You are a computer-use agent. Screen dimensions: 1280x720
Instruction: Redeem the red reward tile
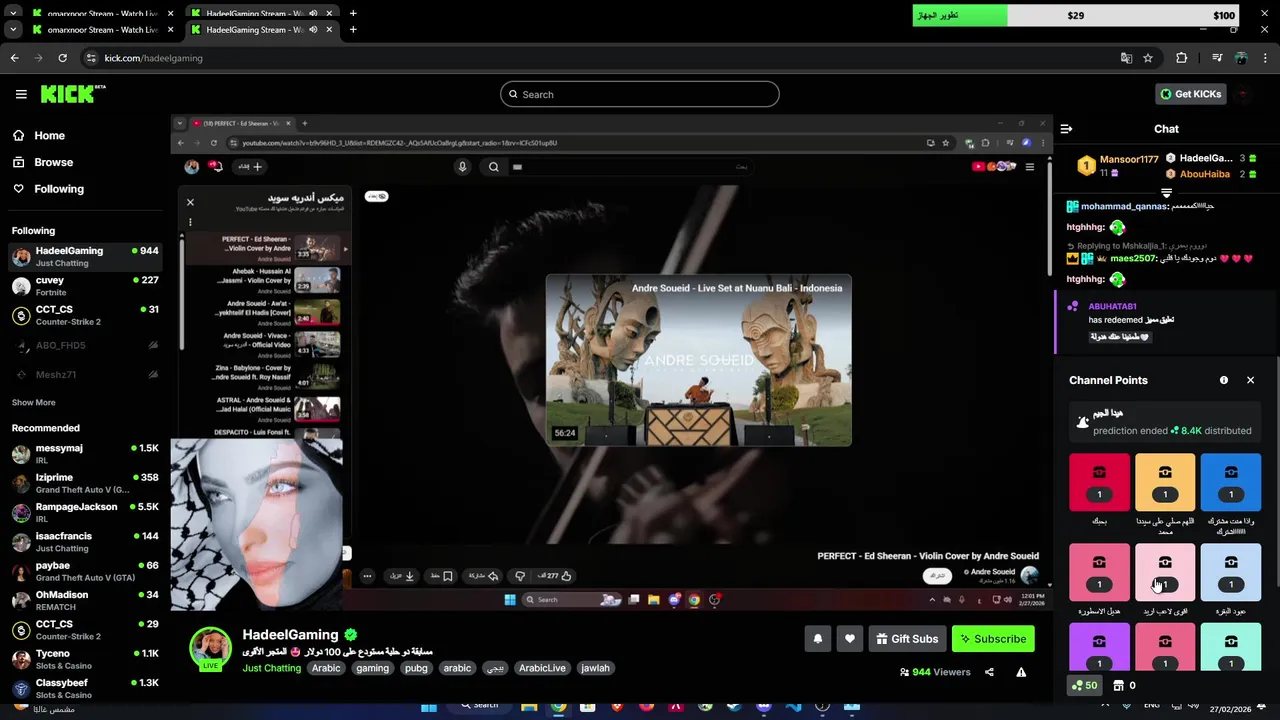1099,482
